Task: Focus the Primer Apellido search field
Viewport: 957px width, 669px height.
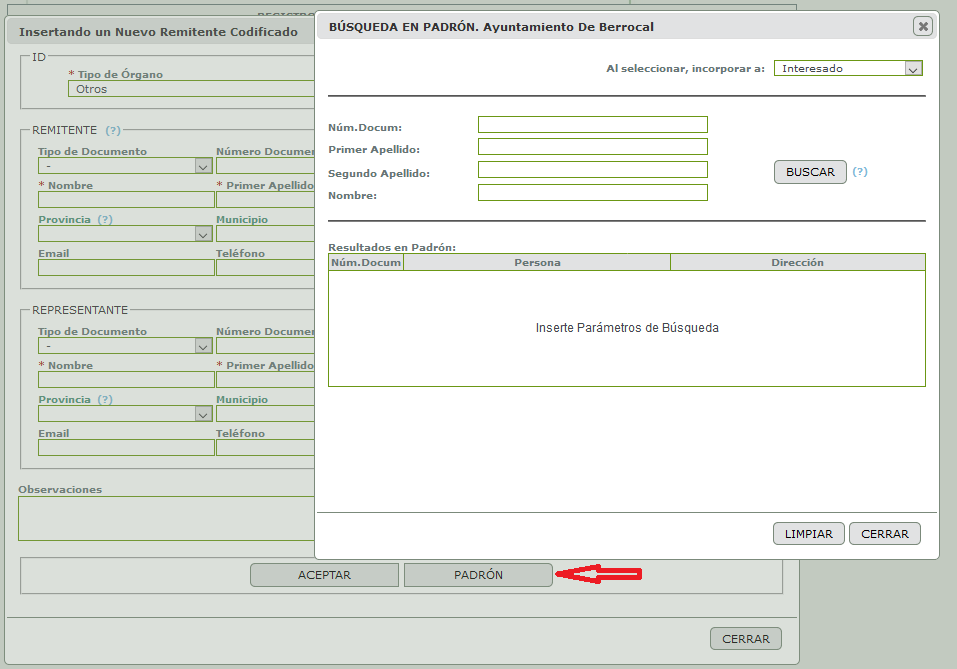Action: tap(593, 146)
